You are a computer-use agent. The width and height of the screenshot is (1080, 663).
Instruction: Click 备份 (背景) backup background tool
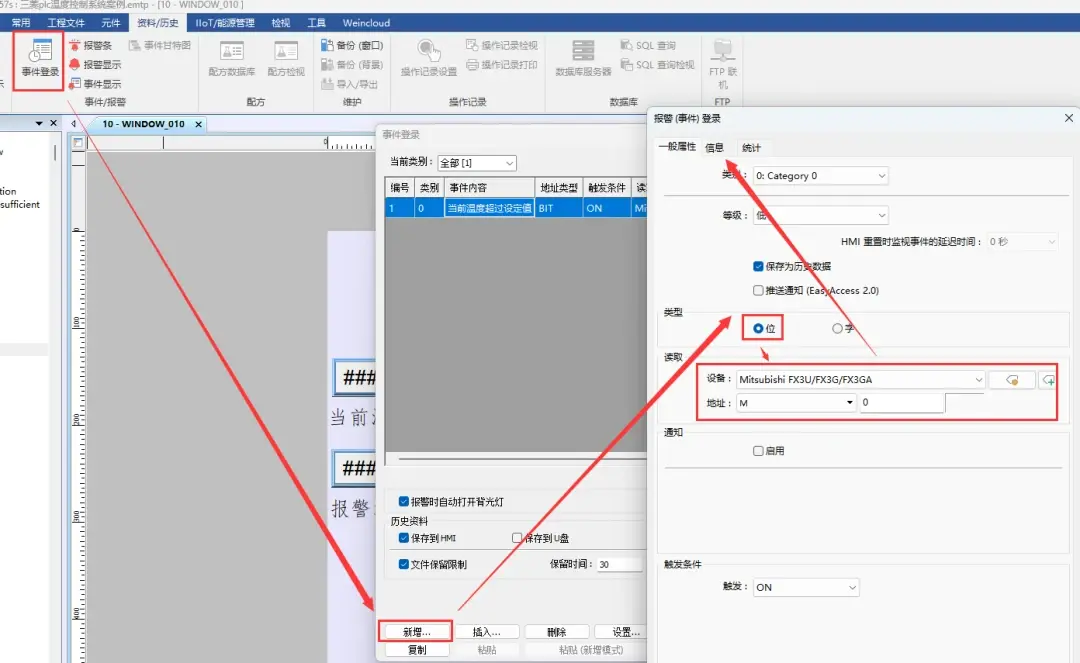point(352,65)
